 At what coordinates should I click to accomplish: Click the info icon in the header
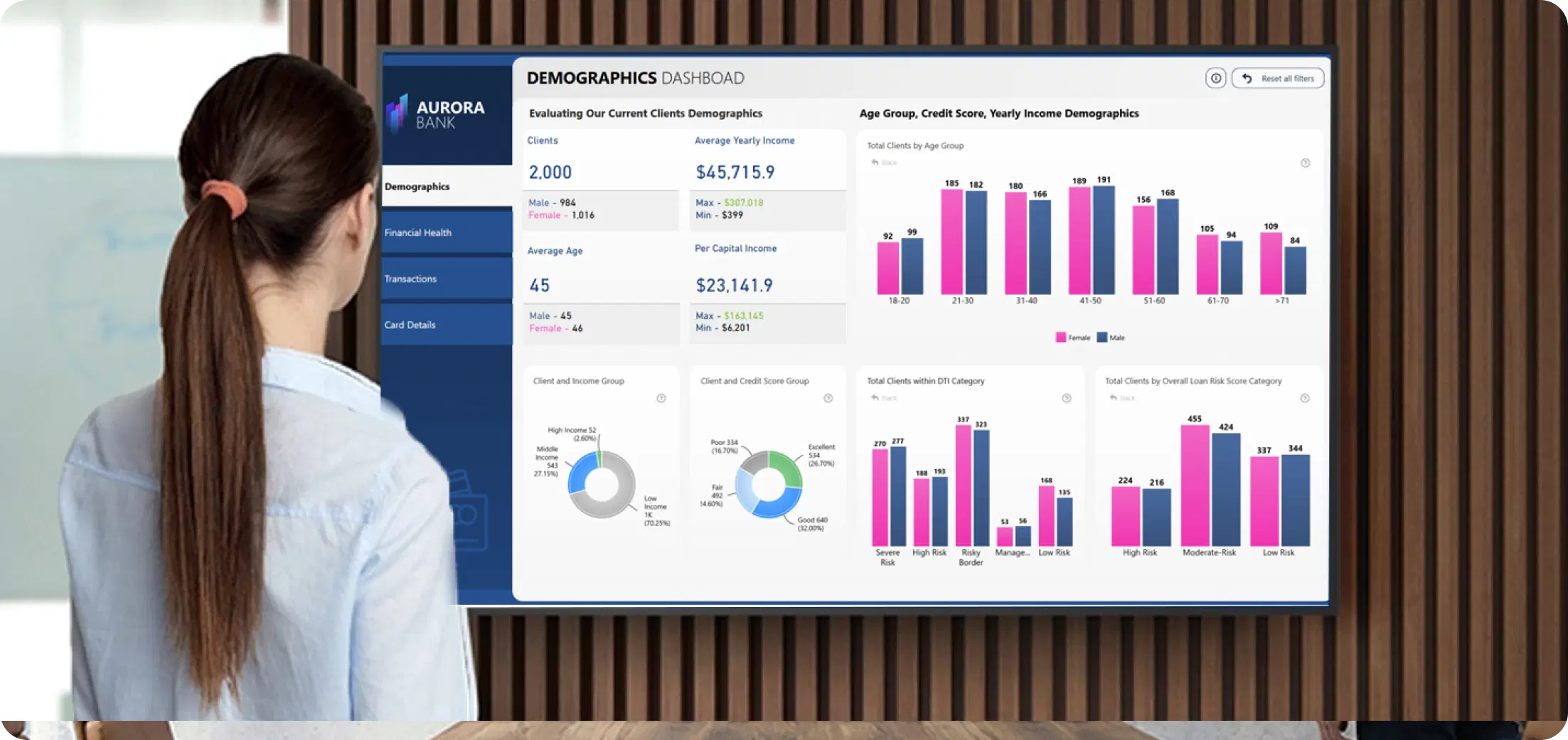(x=1216, y=78)
